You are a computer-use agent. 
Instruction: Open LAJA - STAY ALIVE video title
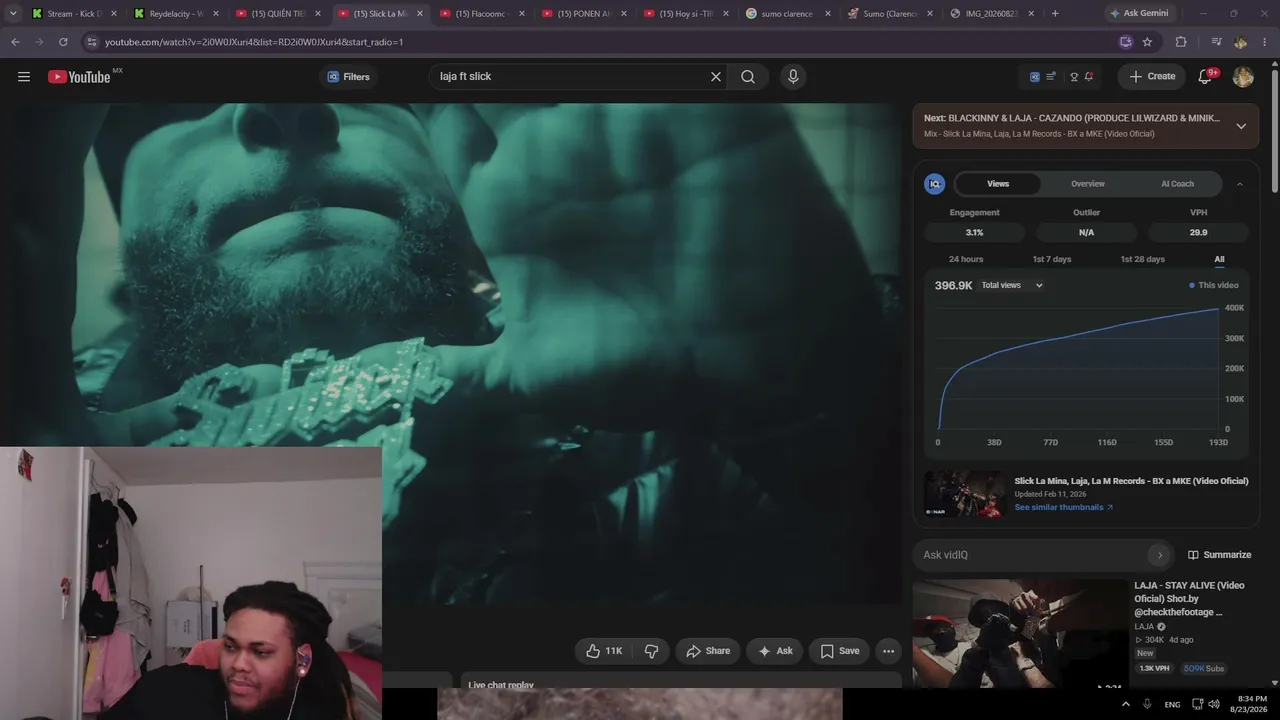tap(1189, 598)
